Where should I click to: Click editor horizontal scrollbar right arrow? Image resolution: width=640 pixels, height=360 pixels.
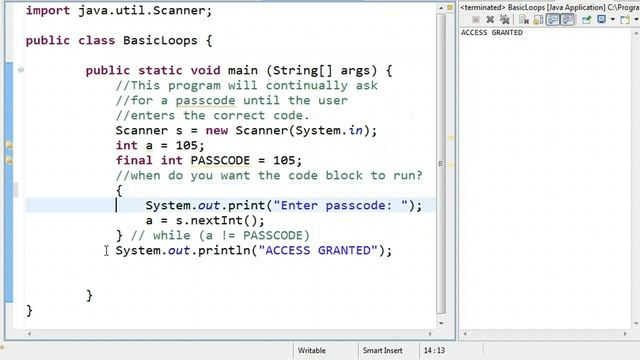point(429,333)
